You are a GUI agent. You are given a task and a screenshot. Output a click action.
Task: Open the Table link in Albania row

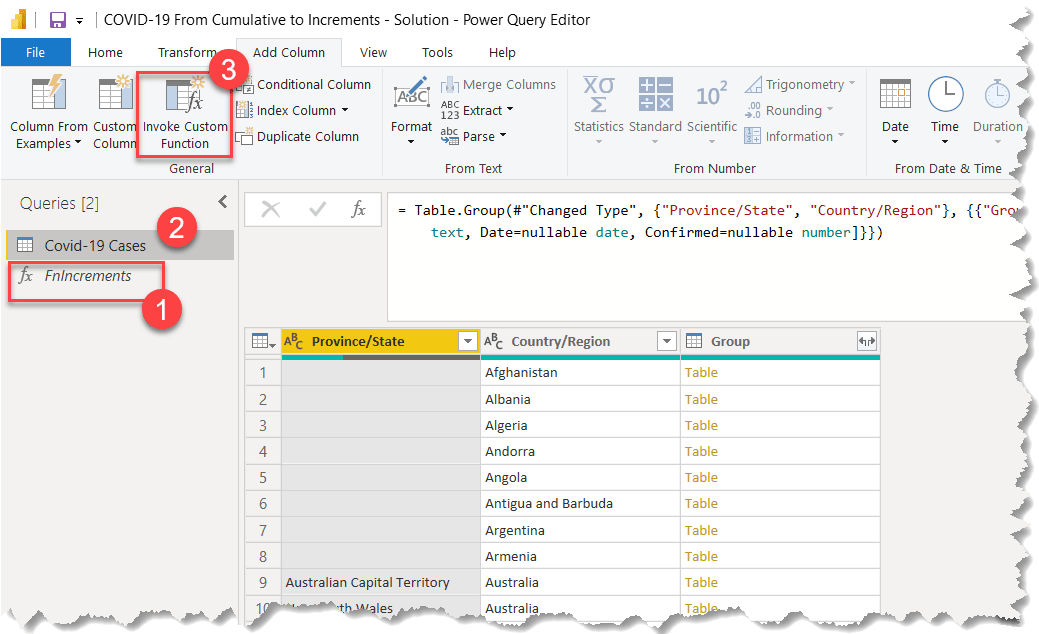coord(701,399)
